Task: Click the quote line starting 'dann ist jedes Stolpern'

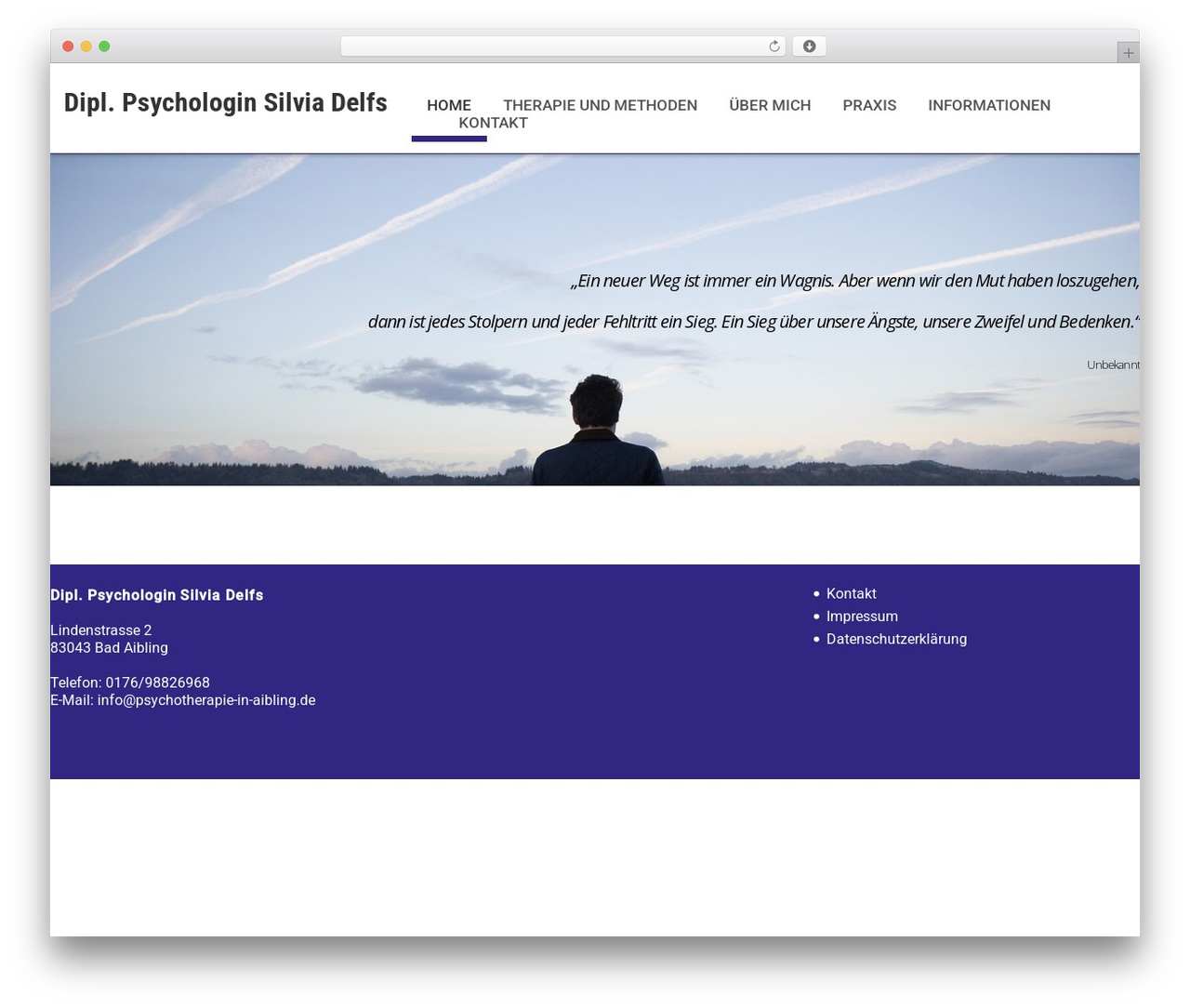Action: tap(754, 322)
